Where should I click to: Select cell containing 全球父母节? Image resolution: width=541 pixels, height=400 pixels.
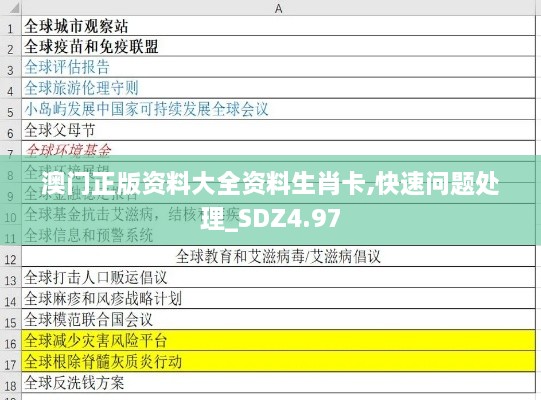pos(278,131)
